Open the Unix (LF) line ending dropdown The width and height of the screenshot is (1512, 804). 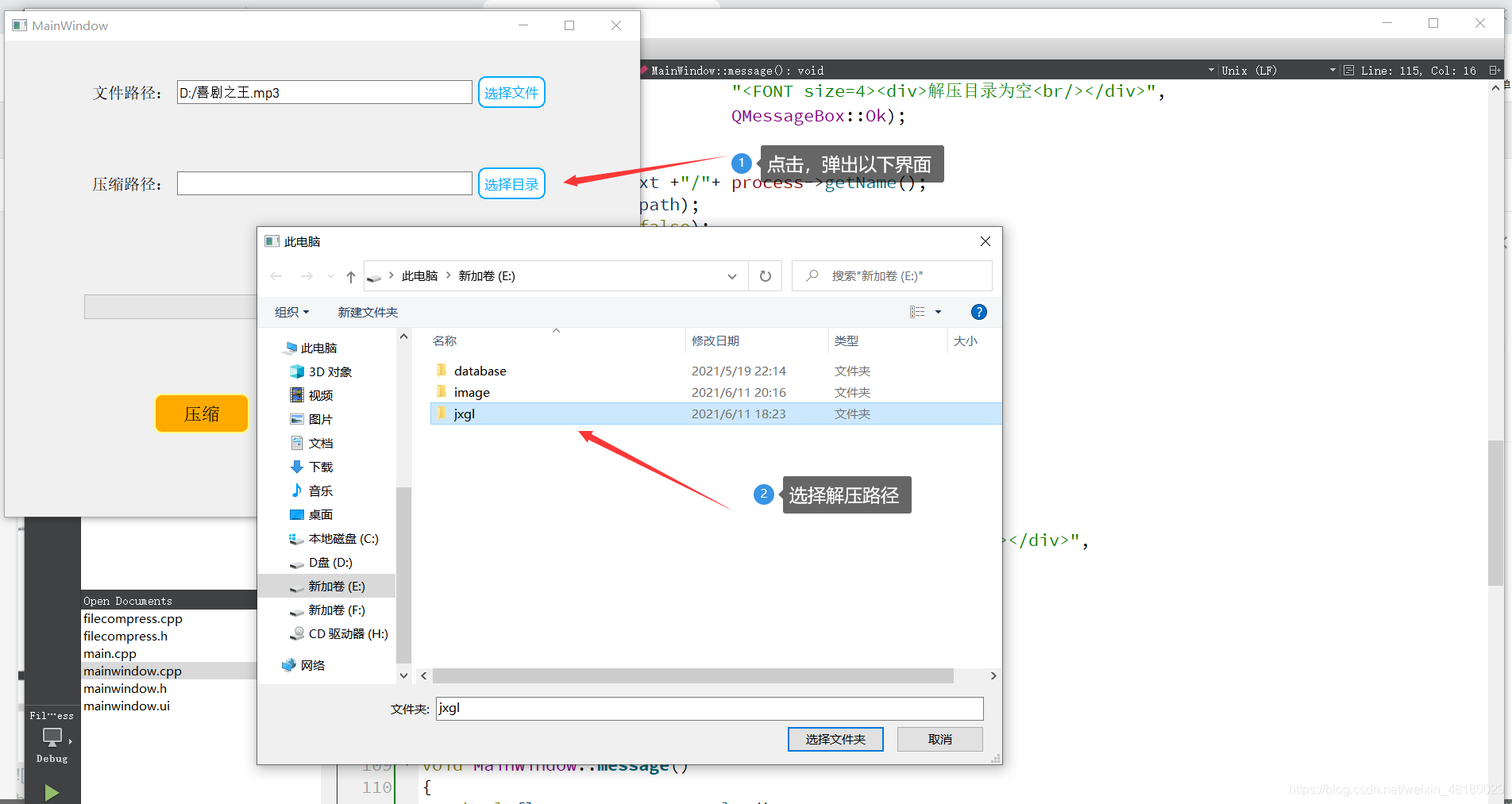click(1279, 71)
